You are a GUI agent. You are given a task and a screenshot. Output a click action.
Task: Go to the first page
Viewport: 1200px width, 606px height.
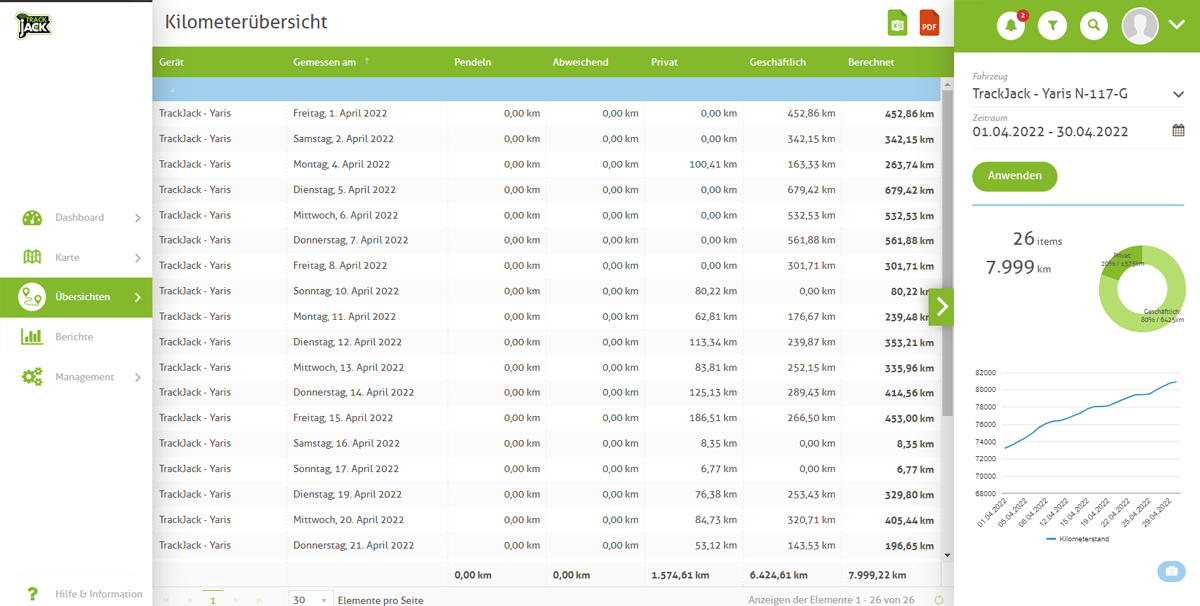point(166,600)
